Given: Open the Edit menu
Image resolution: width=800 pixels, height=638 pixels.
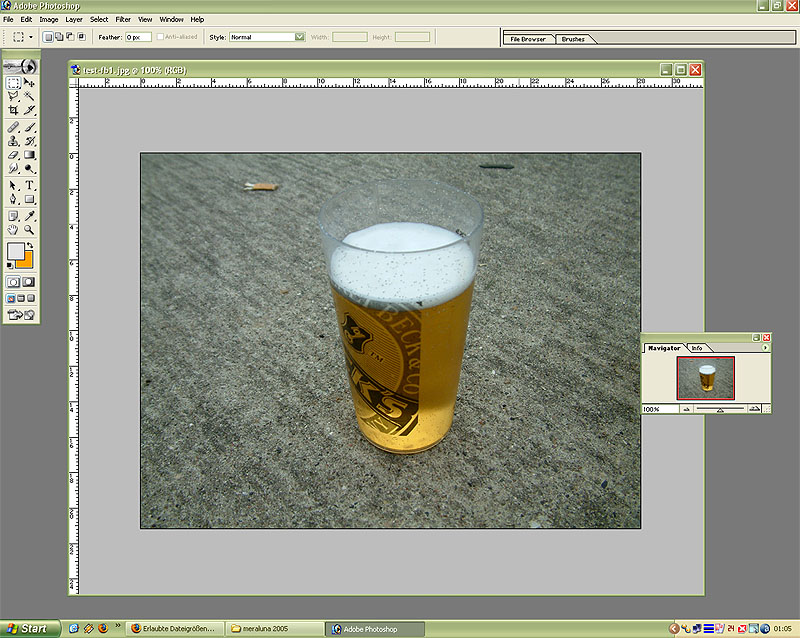Looking at the screenshot, I should pos(26,19).
